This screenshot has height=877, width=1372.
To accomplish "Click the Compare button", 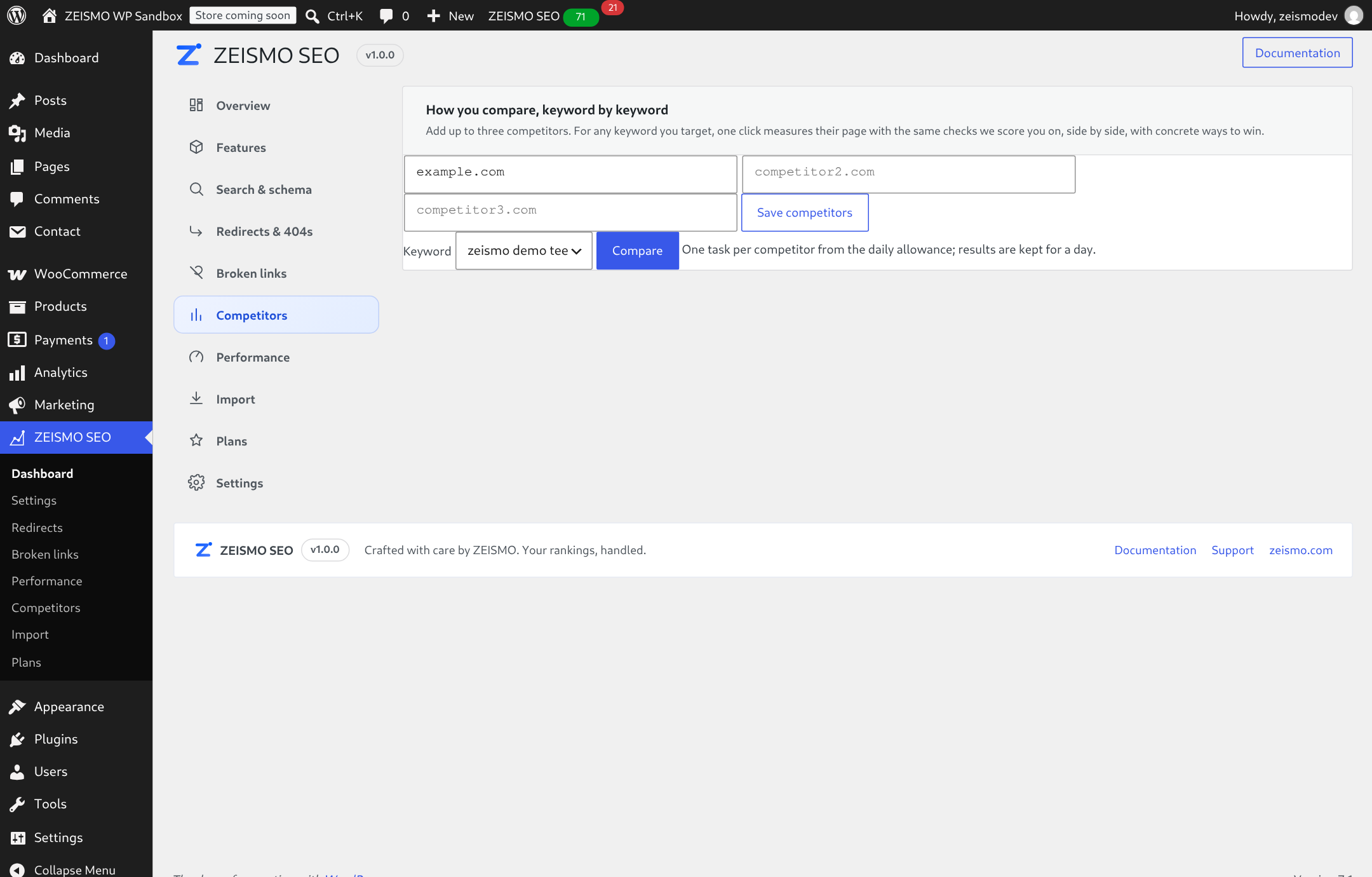I will point(638,250).
